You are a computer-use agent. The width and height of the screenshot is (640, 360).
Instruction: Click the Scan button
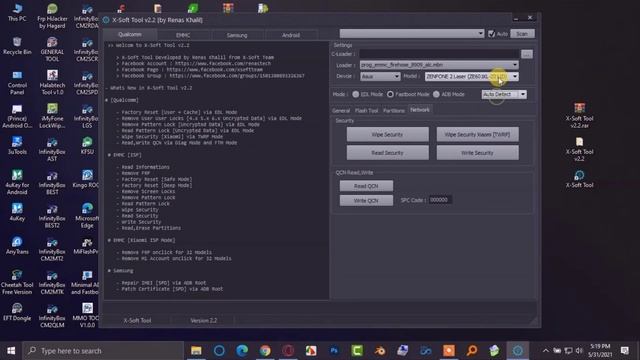pos(522,34)
